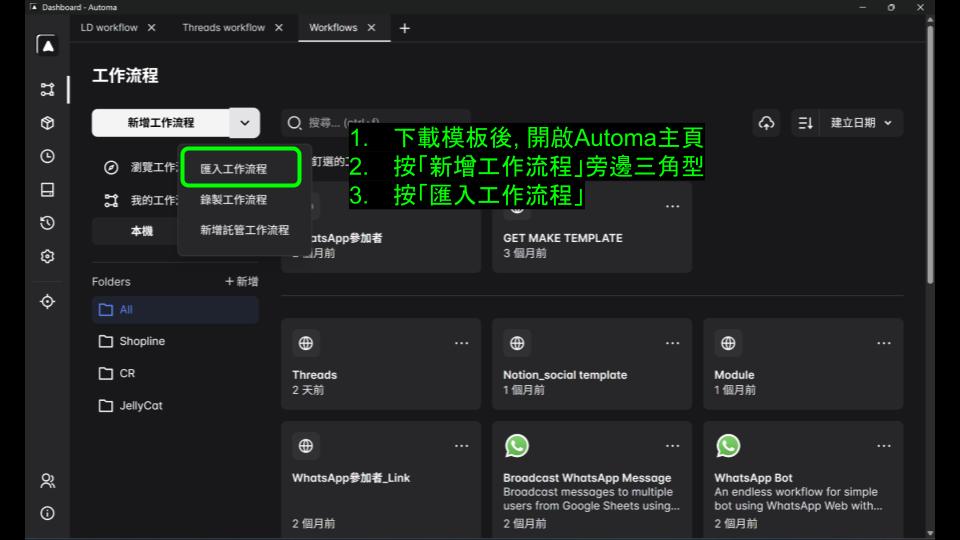Open the Automa logo home icon
This screenshot has width=960, height=540.
coord(47,45)
